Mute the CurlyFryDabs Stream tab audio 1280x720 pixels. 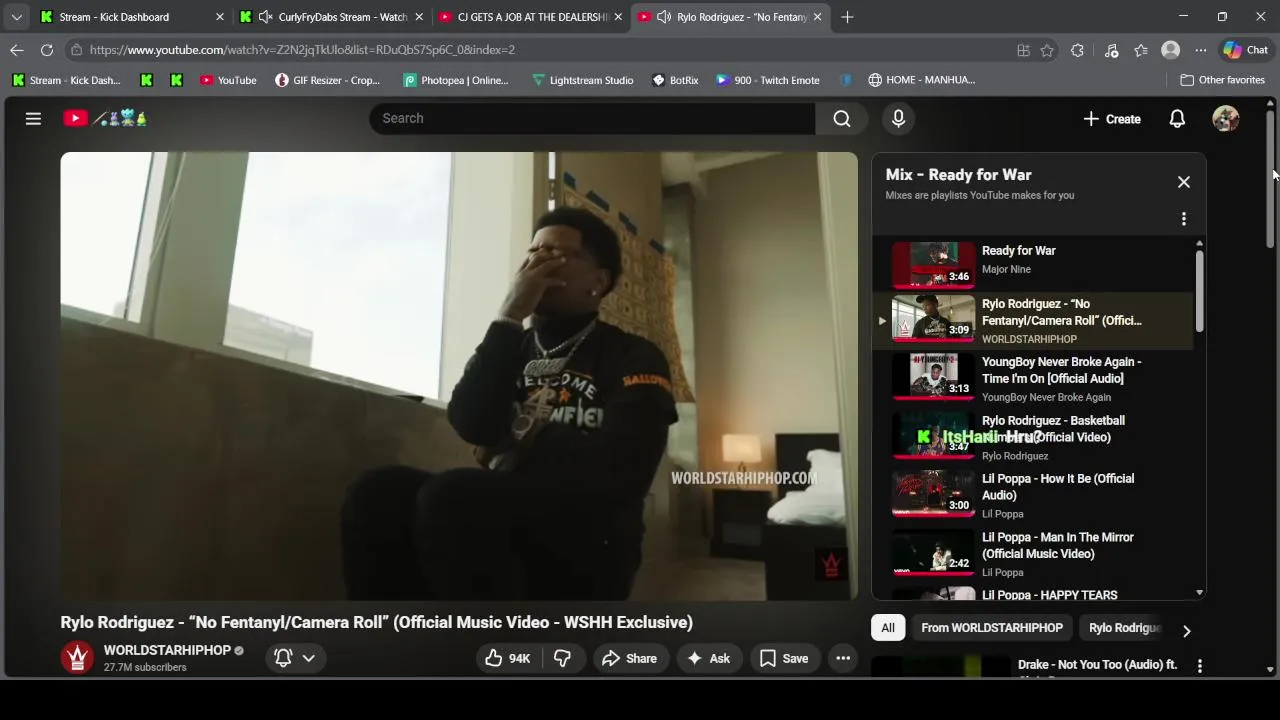[x=265, y=17]
